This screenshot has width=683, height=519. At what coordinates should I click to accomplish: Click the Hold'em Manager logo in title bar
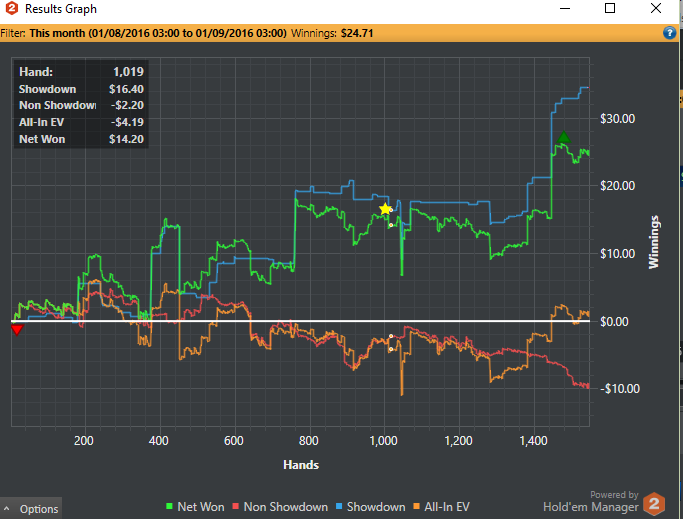[12, 8]
